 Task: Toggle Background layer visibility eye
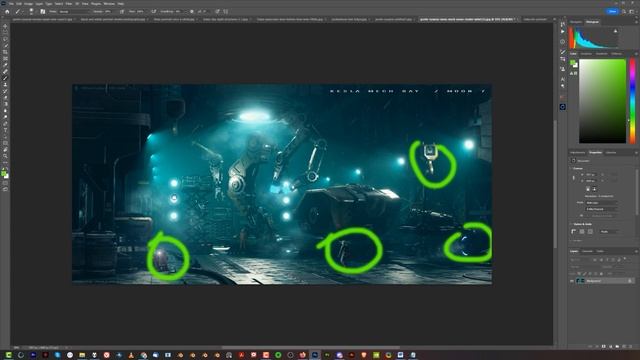pos(571,281)
